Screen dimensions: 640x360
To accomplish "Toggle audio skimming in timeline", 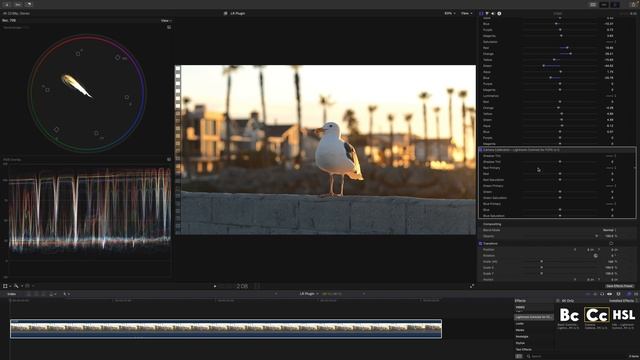I will click(x=595, y=294).
